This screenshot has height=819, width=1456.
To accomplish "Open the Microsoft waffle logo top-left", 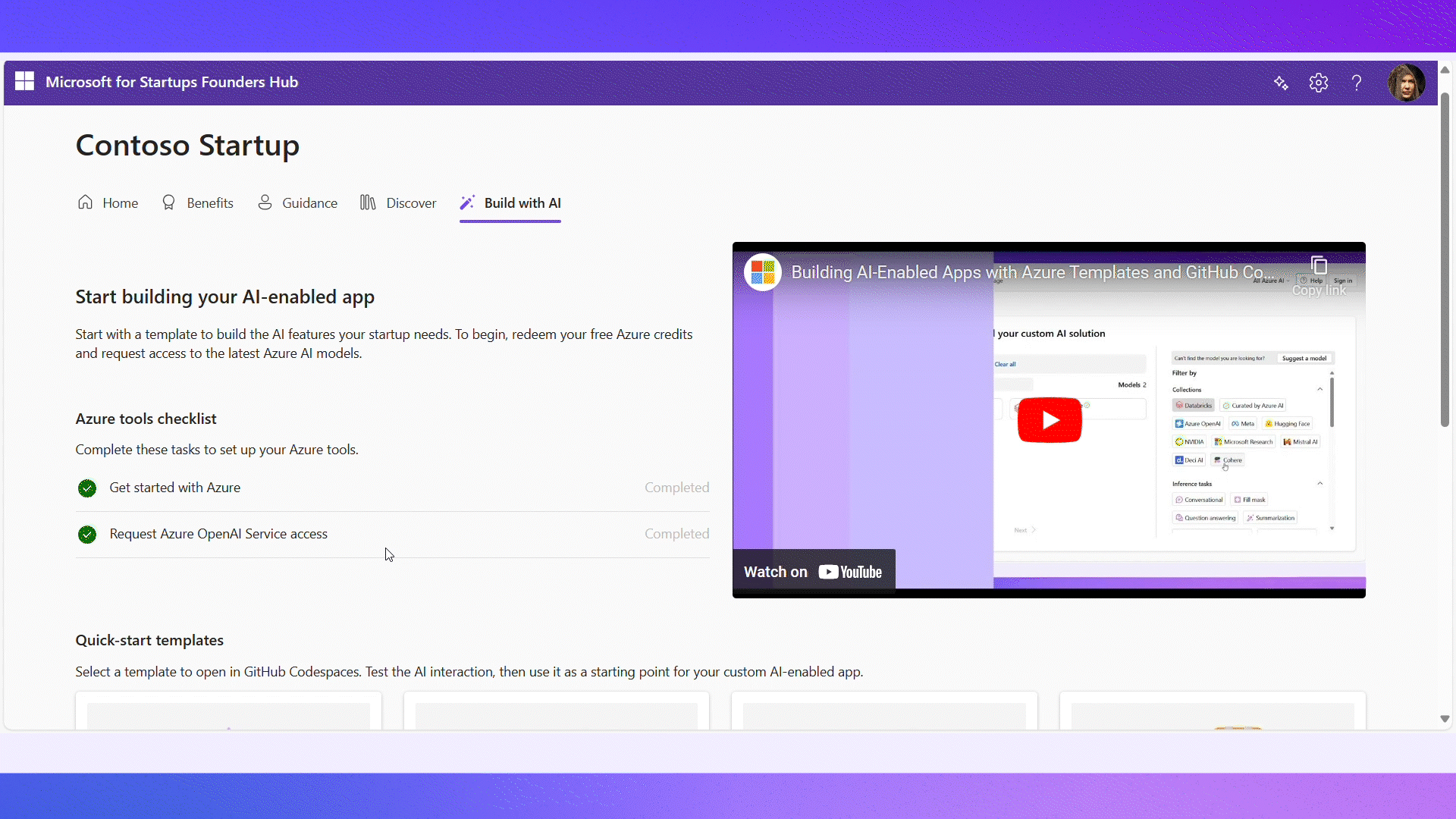I will pos(24,81).
